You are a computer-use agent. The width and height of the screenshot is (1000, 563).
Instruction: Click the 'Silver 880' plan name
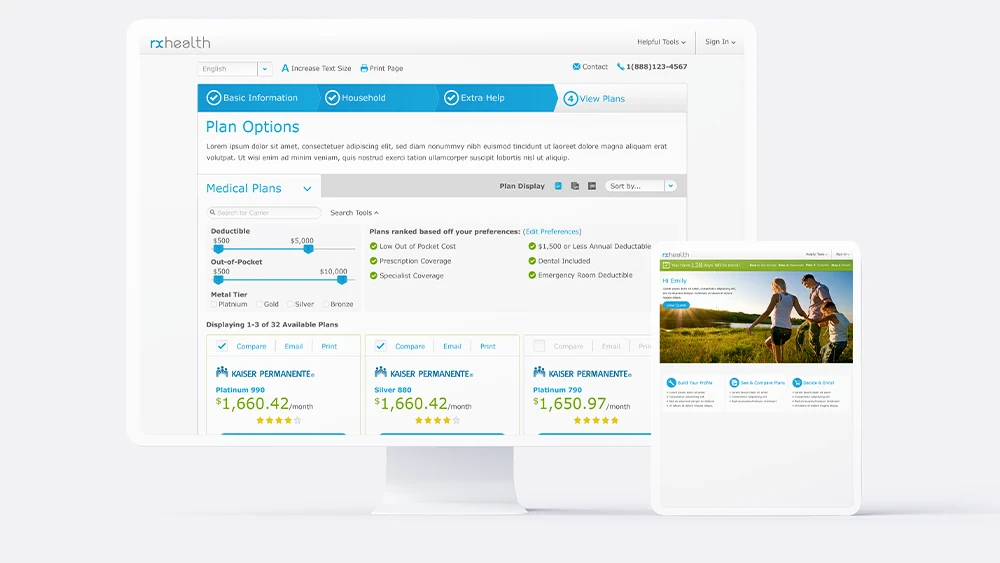[x=393, y=390]
